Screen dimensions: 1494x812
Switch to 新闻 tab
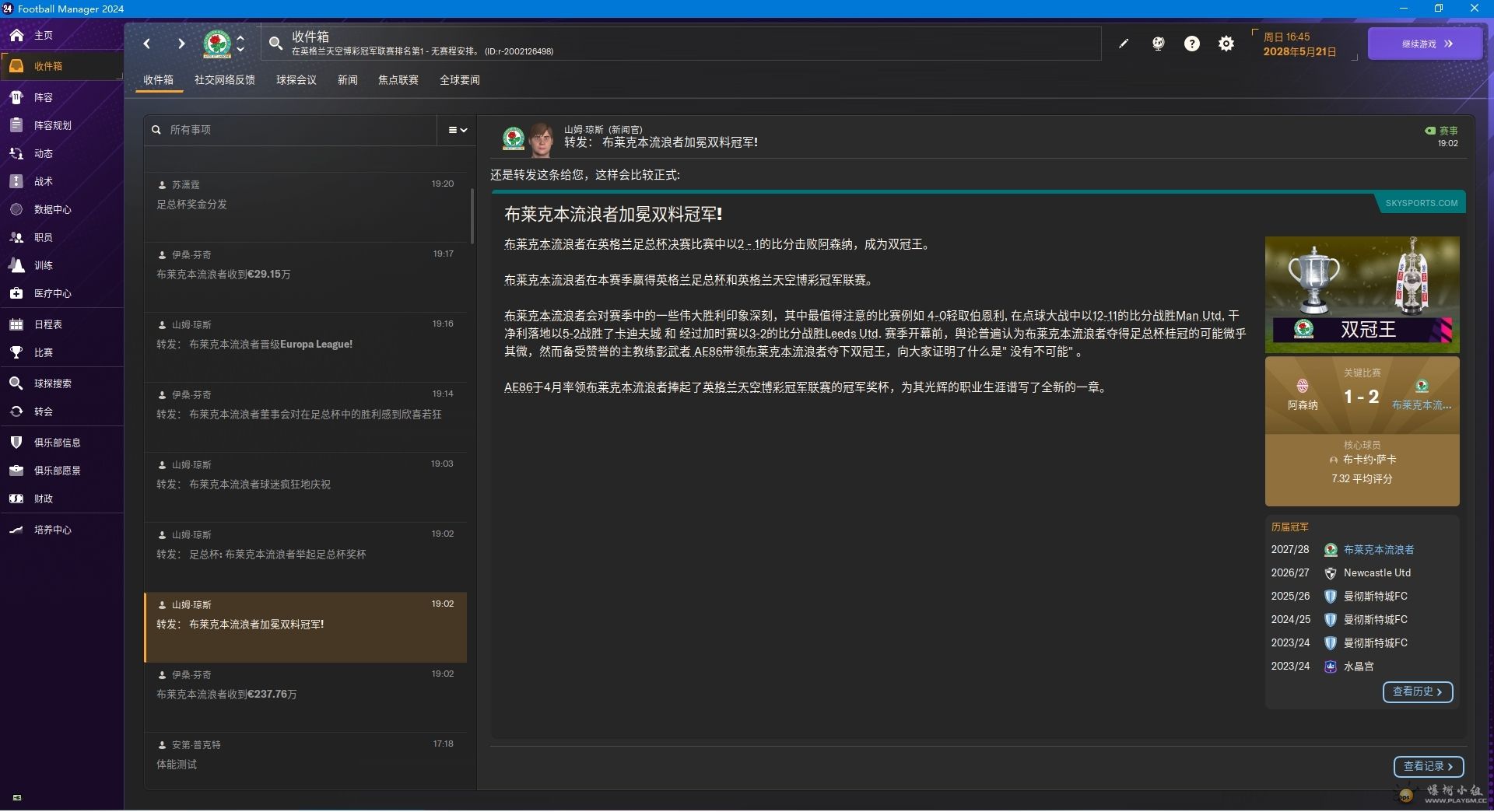pos(348,80)
